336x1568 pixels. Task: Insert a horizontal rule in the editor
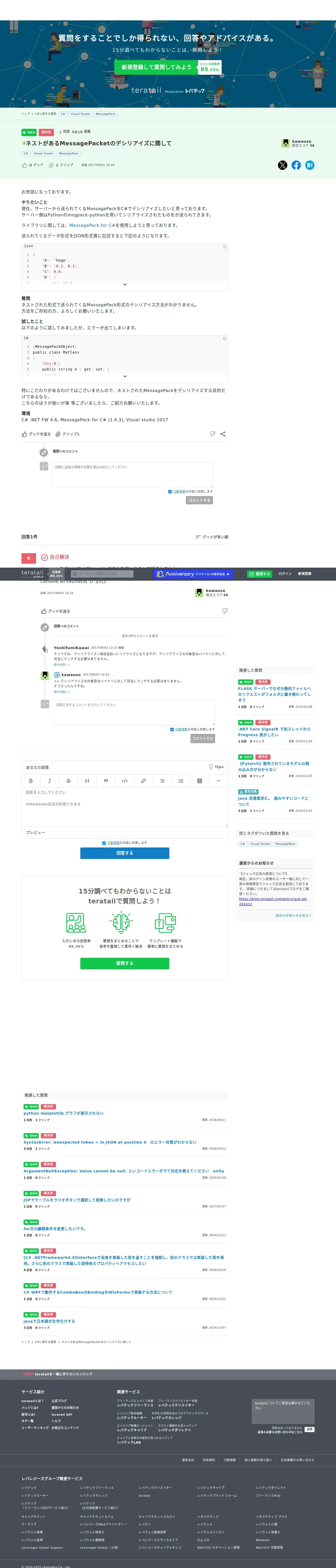(x=218, y=780)
